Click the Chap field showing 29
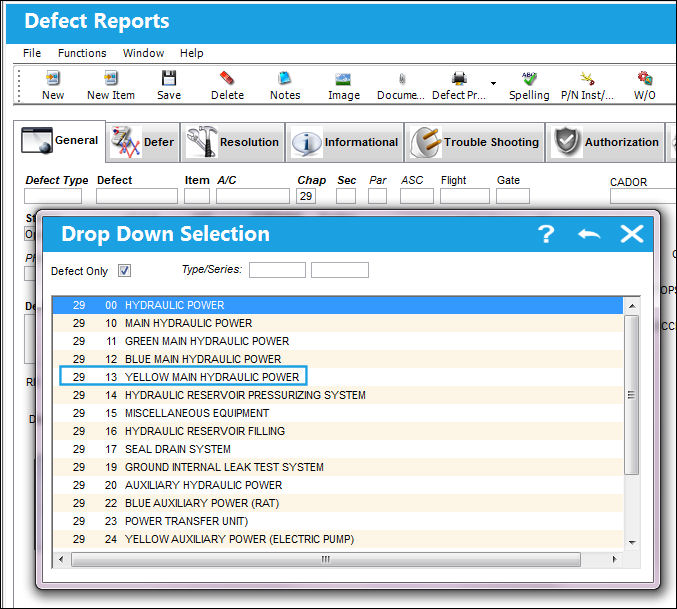The width and height of the screenshot is (677, 609). (306, 196)
